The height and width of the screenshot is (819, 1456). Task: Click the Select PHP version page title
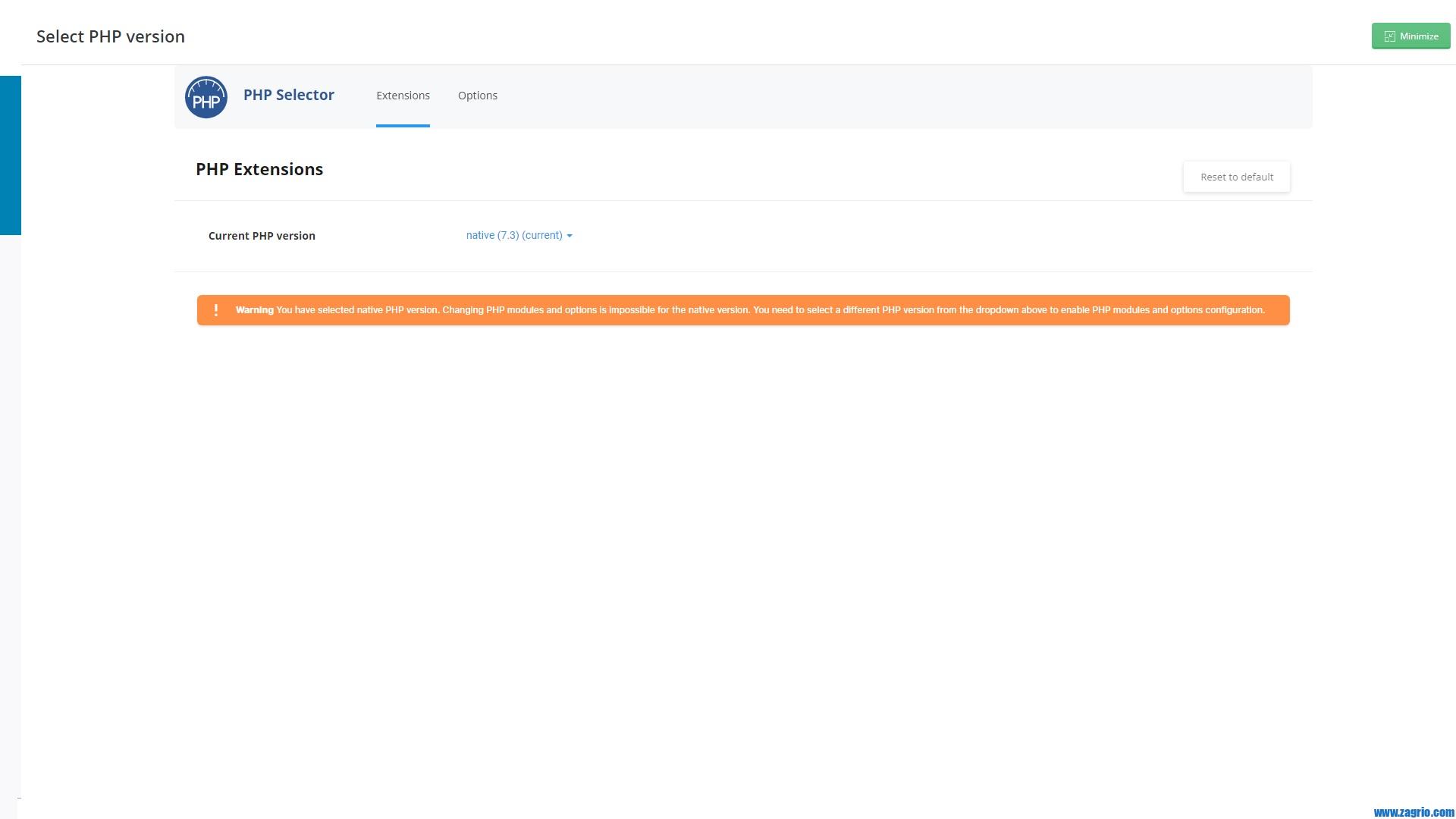pyautogui.click(x=111, y=36)
